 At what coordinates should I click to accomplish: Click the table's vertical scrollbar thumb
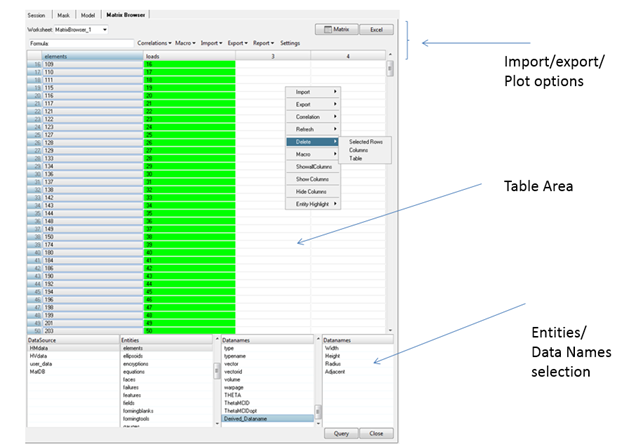point(390,68)
